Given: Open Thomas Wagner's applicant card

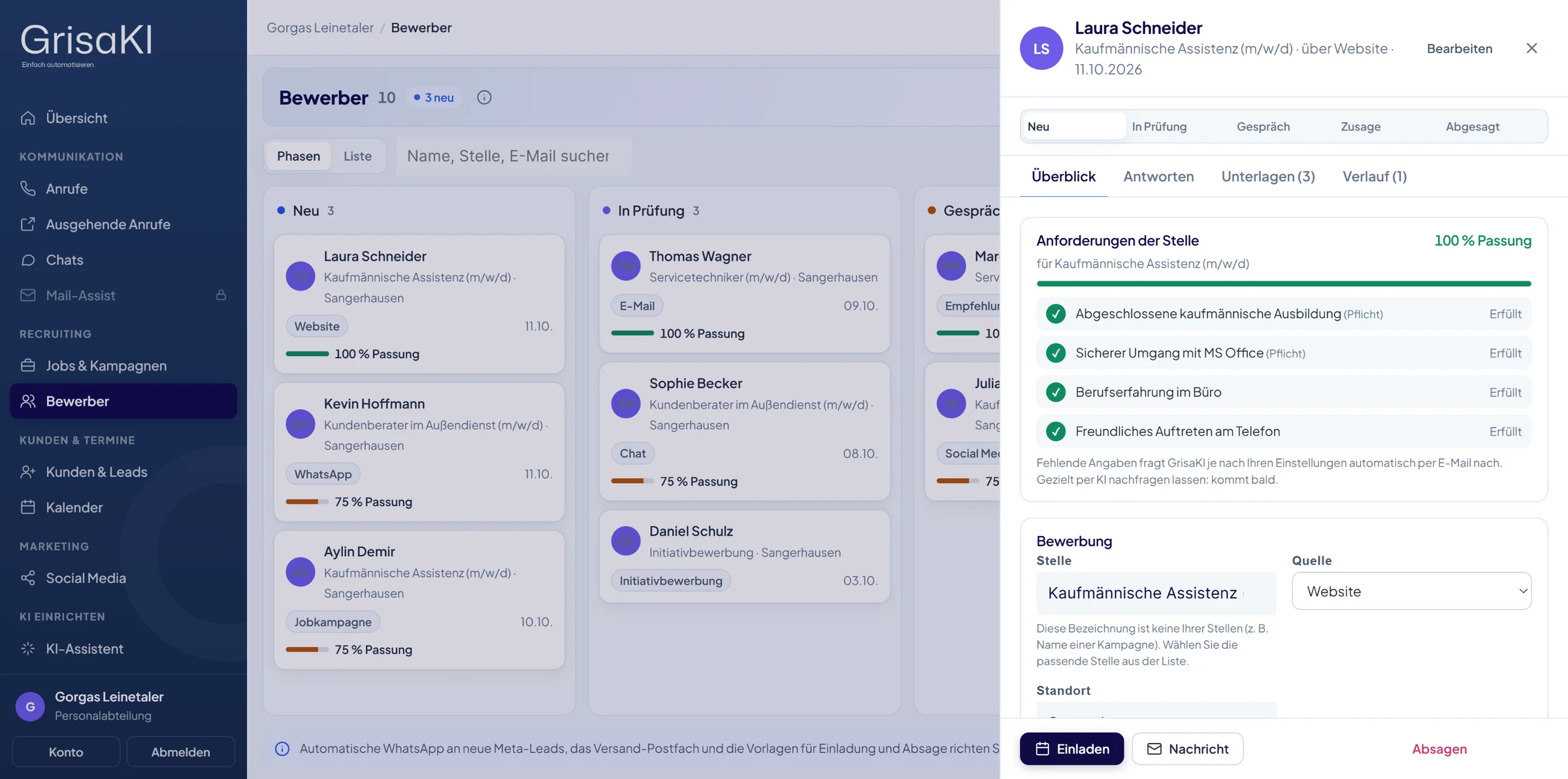Looking at the screenshot, I should point(744,294).
